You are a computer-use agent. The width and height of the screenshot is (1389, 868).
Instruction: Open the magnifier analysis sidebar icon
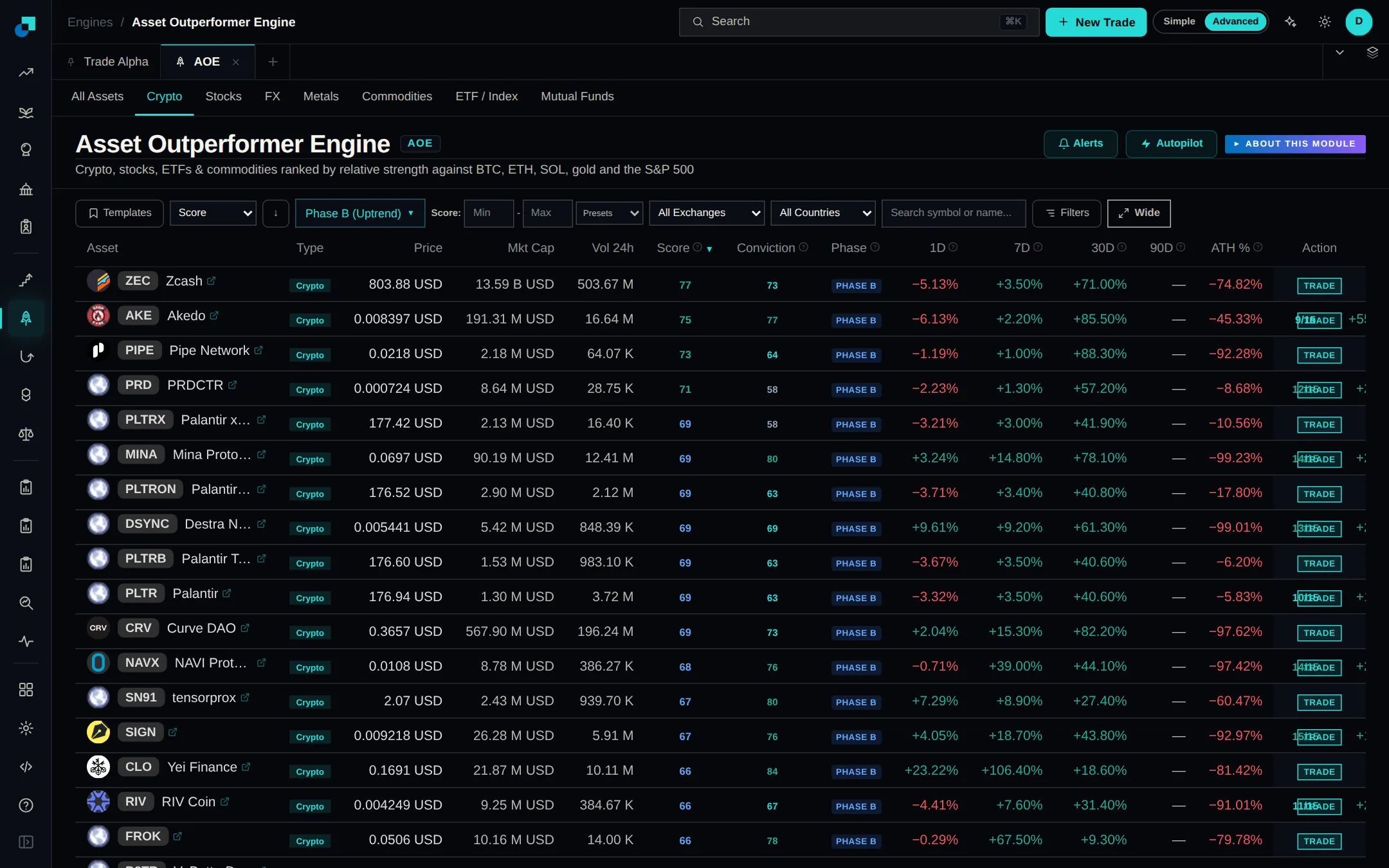coord(26,603)
